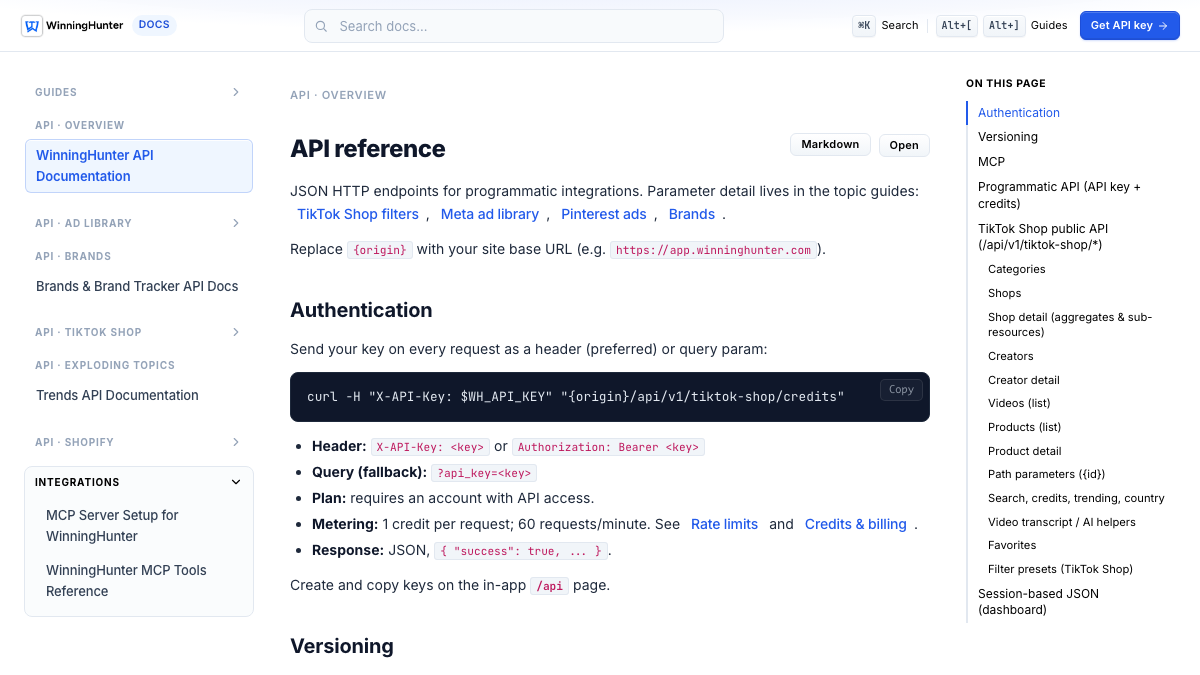Click the Alt+] next guide key

[x=1004, y=26]
